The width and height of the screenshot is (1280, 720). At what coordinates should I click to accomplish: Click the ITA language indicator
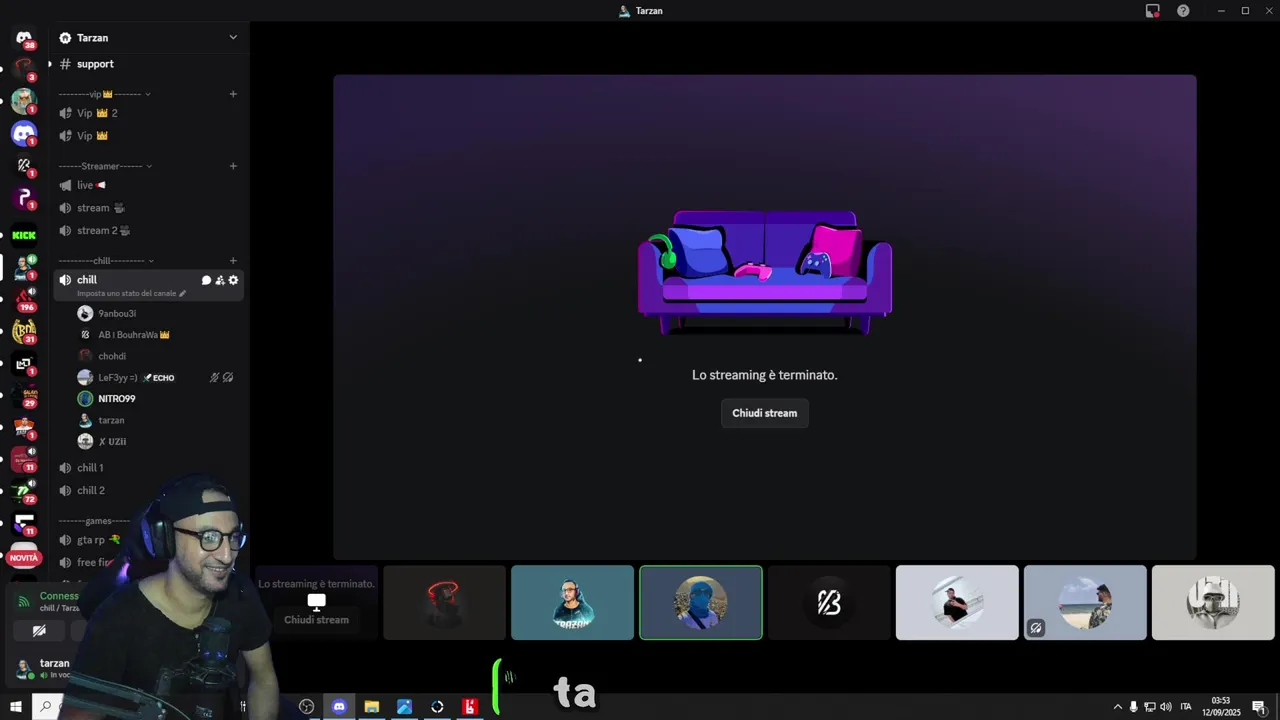pyautogui.click(x=1187, y=707)
